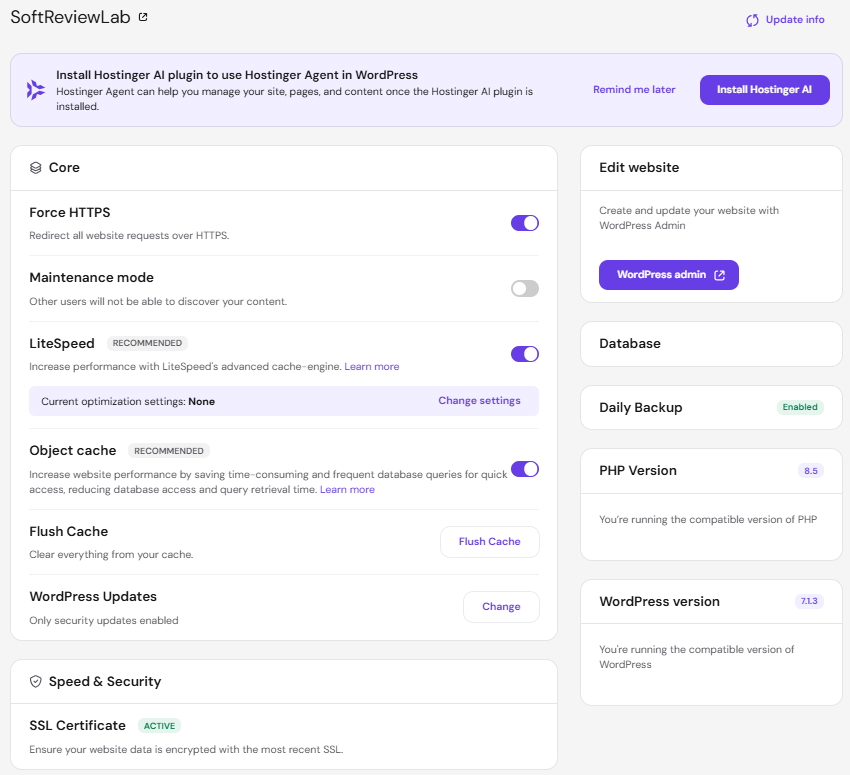Switch off the Object cache toggle
Image resolution: width=850 pixels, height=775 pixels.
[x=525, y=469]
